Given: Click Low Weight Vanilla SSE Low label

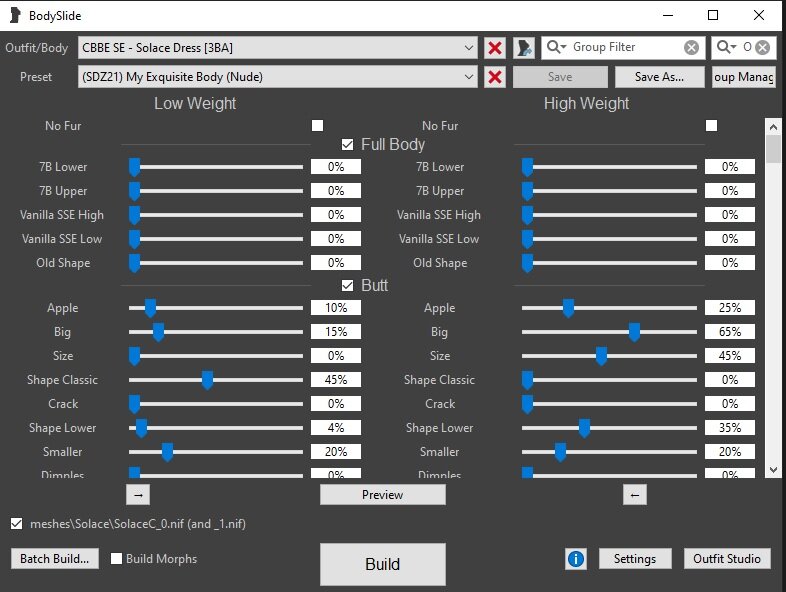Looking at the screenshot, I should pos(62,239).
